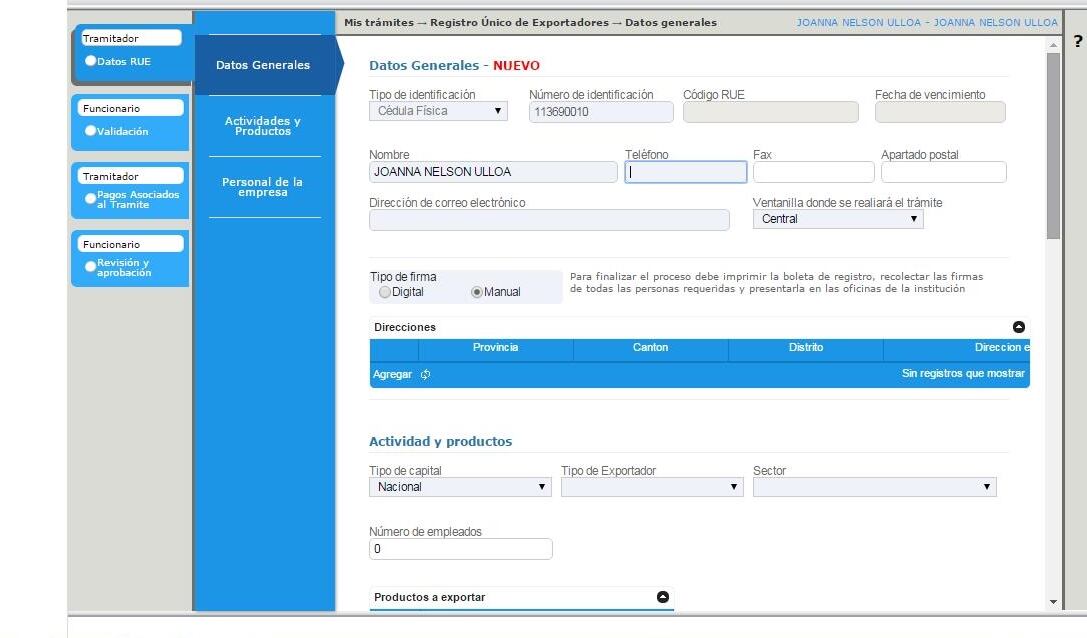Click the help question mark icon
Image resolution: width=1087 pixels, height=638 pixels.
coord(1077,42)
